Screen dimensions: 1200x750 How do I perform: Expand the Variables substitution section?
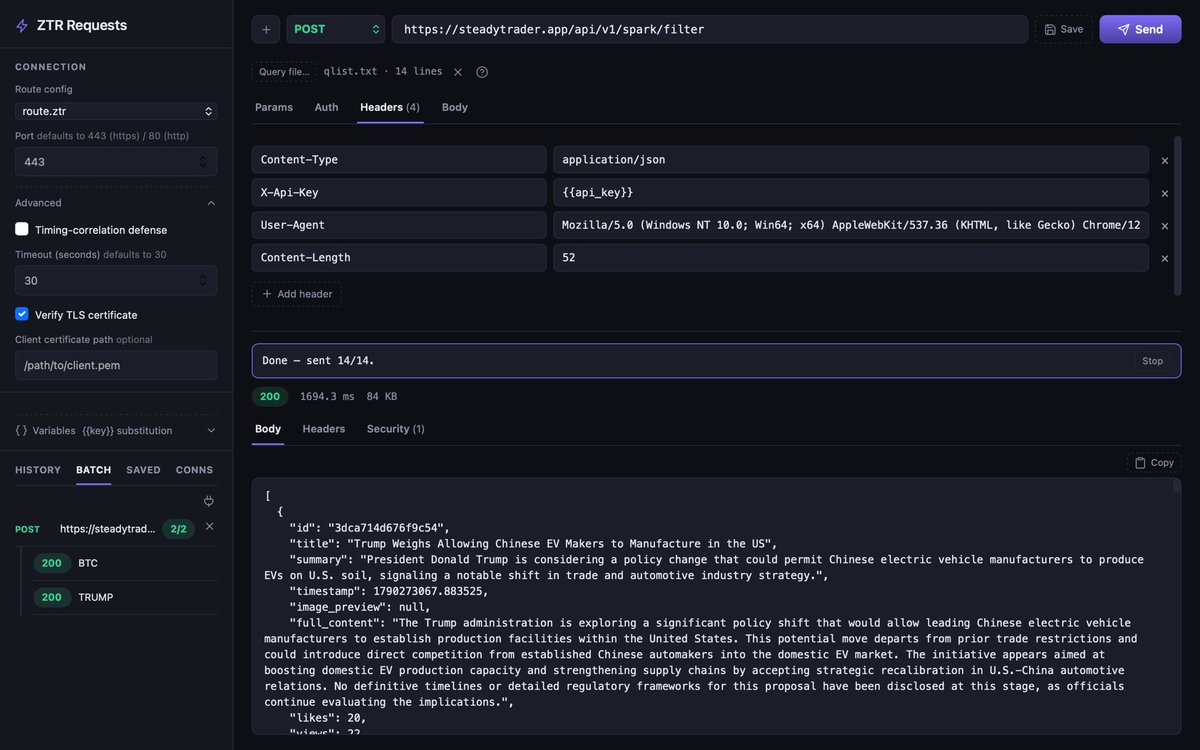click(x=116, y=430)
